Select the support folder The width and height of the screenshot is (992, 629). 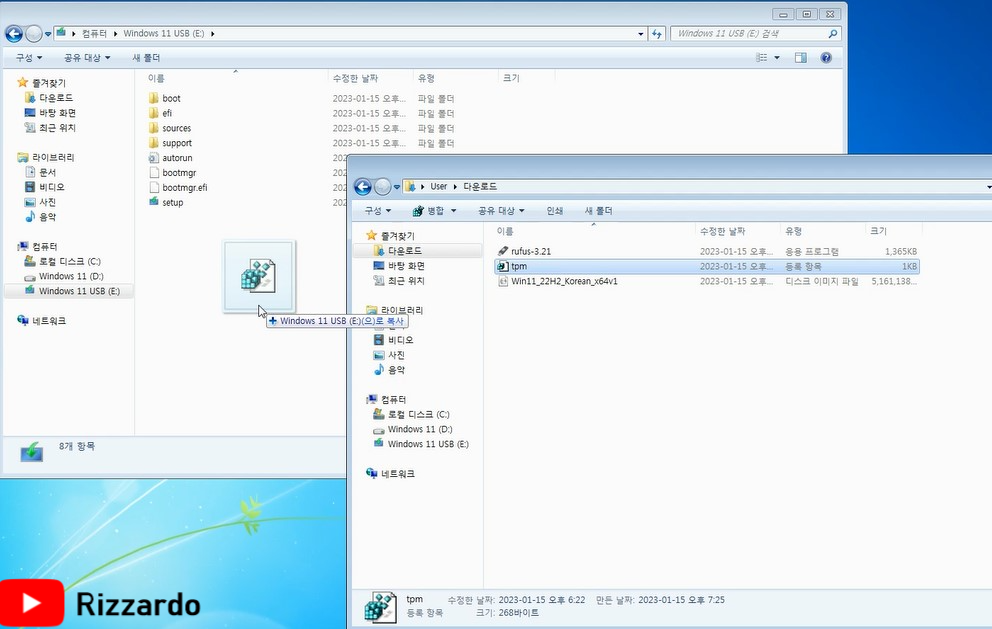point(177,143)
